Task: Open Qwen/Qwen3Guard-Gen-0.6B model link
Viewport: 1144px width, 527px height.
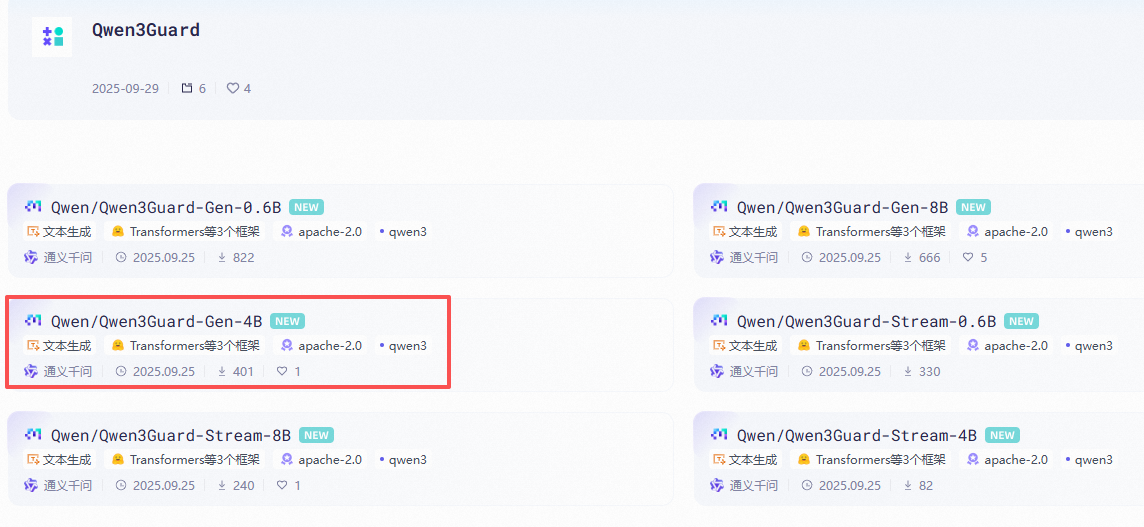Action: click(166, 207)
